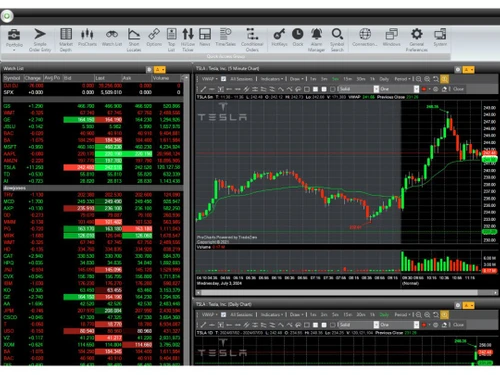Toggle highlighted yellow tool in 5 Minute Chart
This screenshot has height=375, width=500.
[444, 79]
